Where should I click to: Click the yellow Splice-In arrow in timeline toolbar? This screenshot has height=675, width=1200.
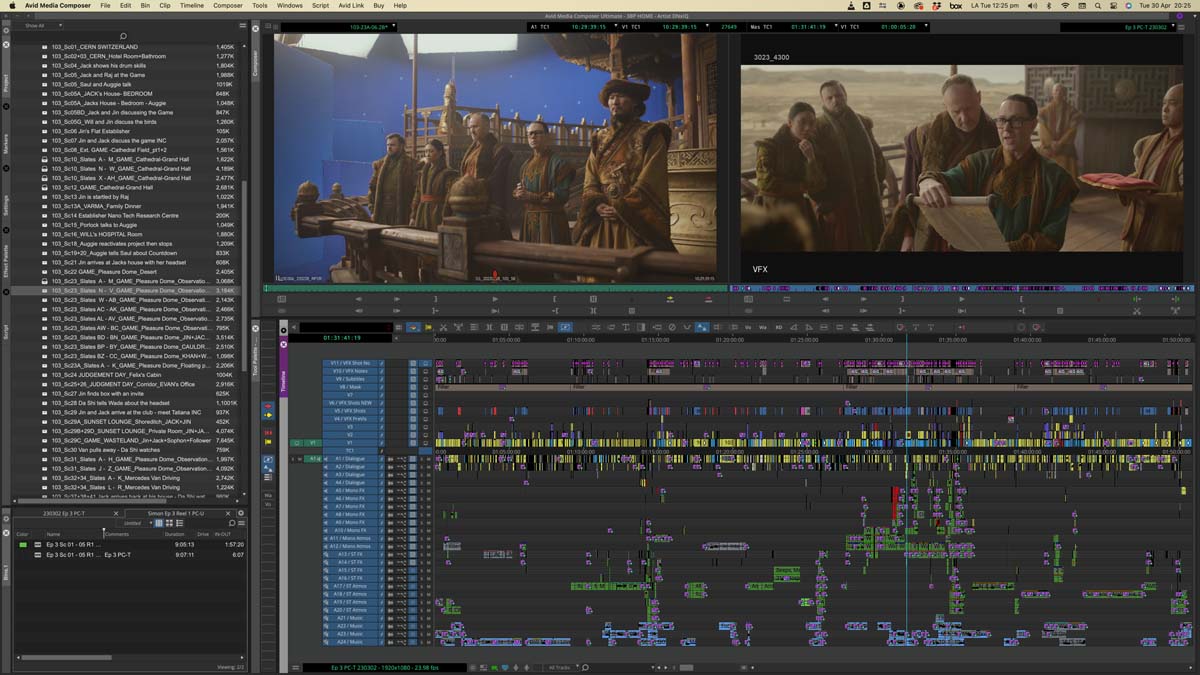point(428,327)
